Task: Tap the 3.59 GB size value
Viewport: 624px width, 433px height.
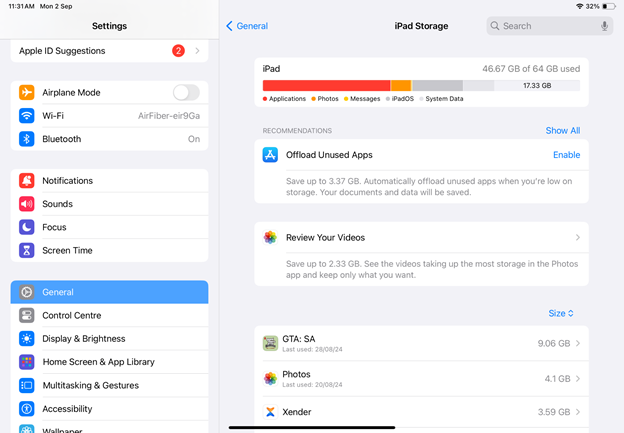Action: click(x=554, y=412)
